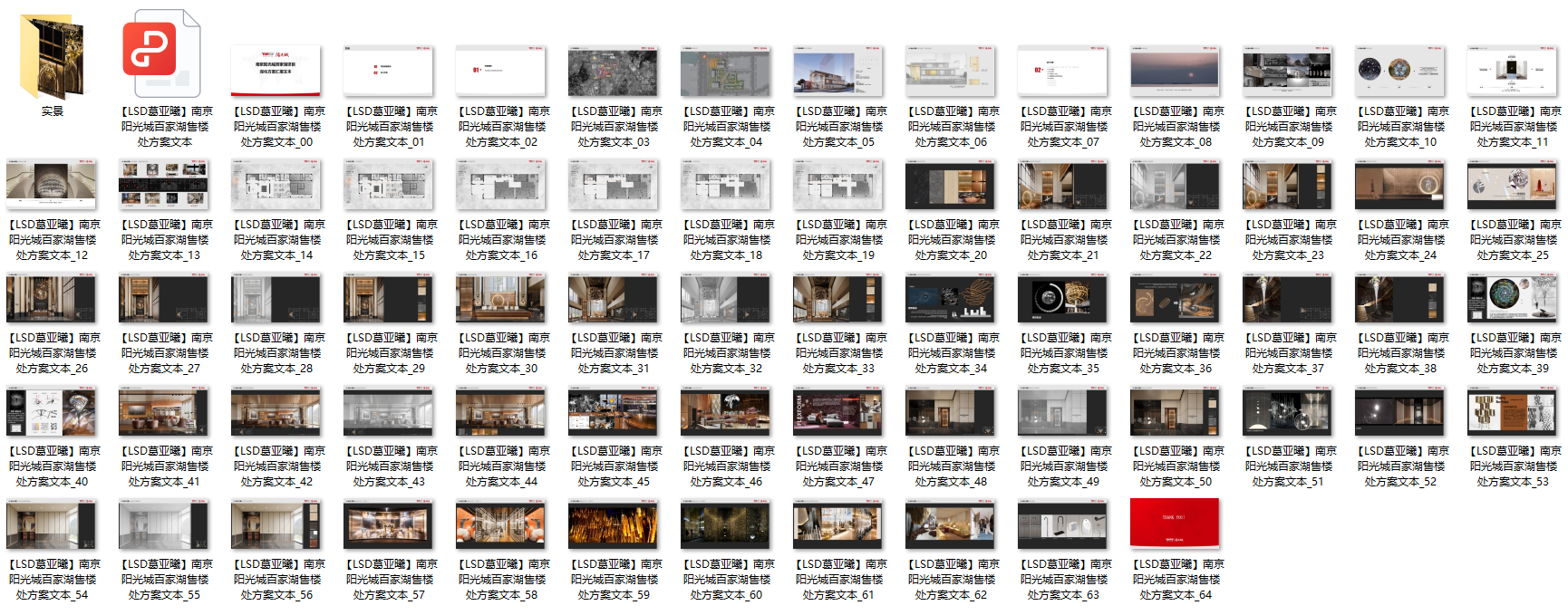Select the red PDF file icon
The height and width of the screenshot is (615, 1568).
[x=161, y=53]
